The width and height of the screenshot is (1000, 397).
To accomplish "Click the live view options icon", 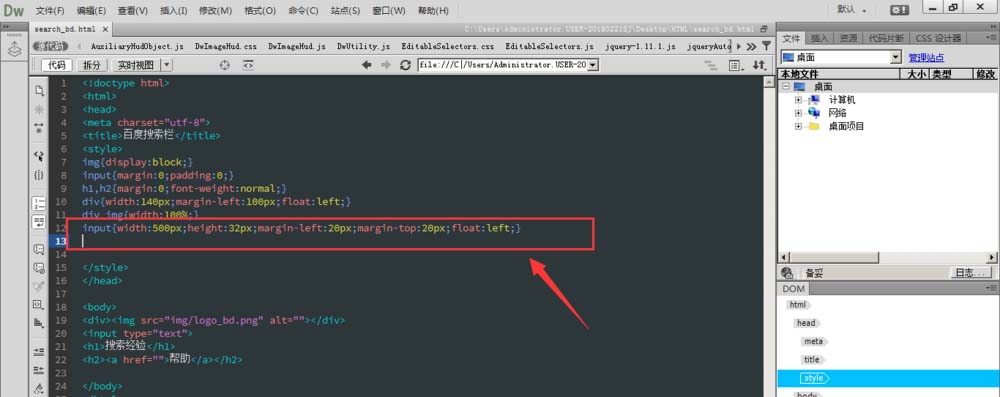I will [735, 65].
